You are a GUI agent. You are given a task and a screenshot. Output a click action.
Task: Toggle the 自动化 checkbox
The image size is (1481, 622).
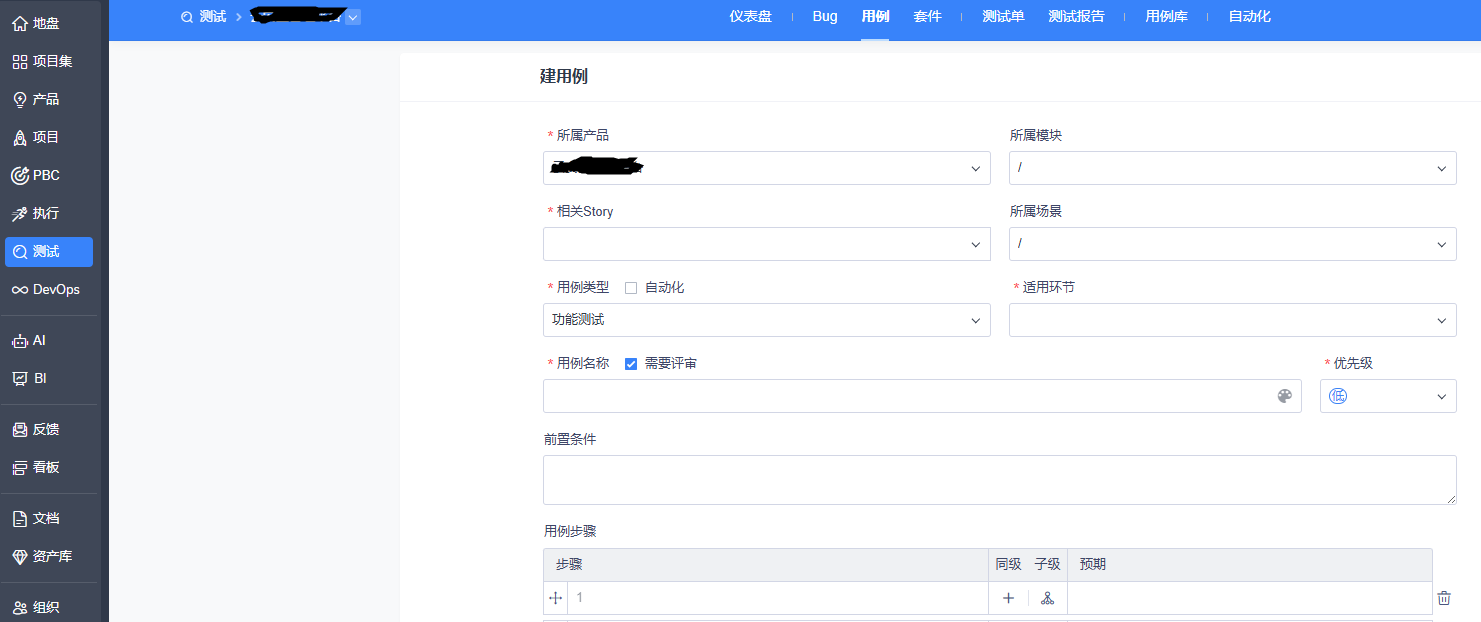(x=631, y=288)
